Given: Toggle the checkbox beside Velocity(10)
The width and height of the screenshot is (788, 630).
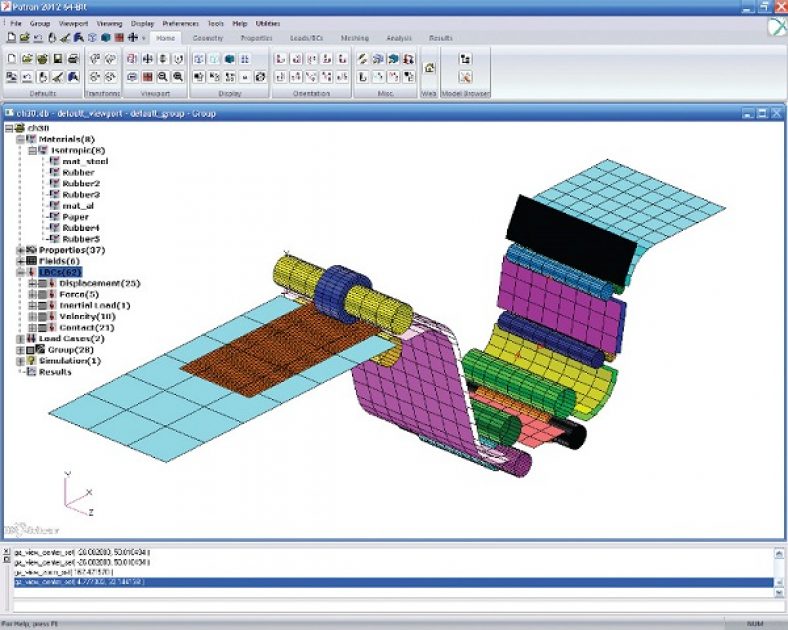Looking at the screenshot, I should [42, 317].
